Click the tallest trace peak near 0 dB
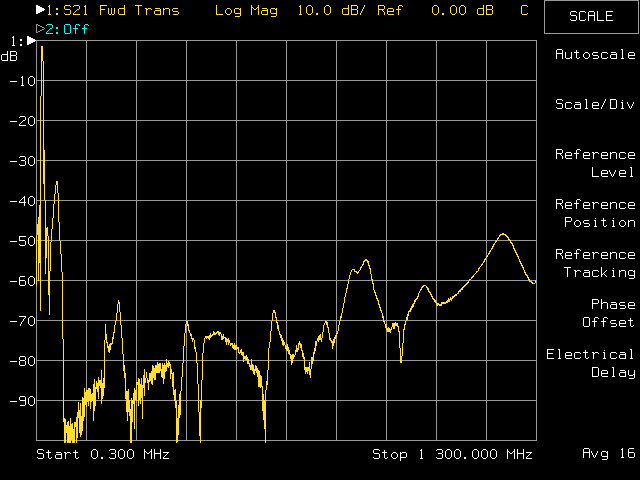 pos(42,48)
